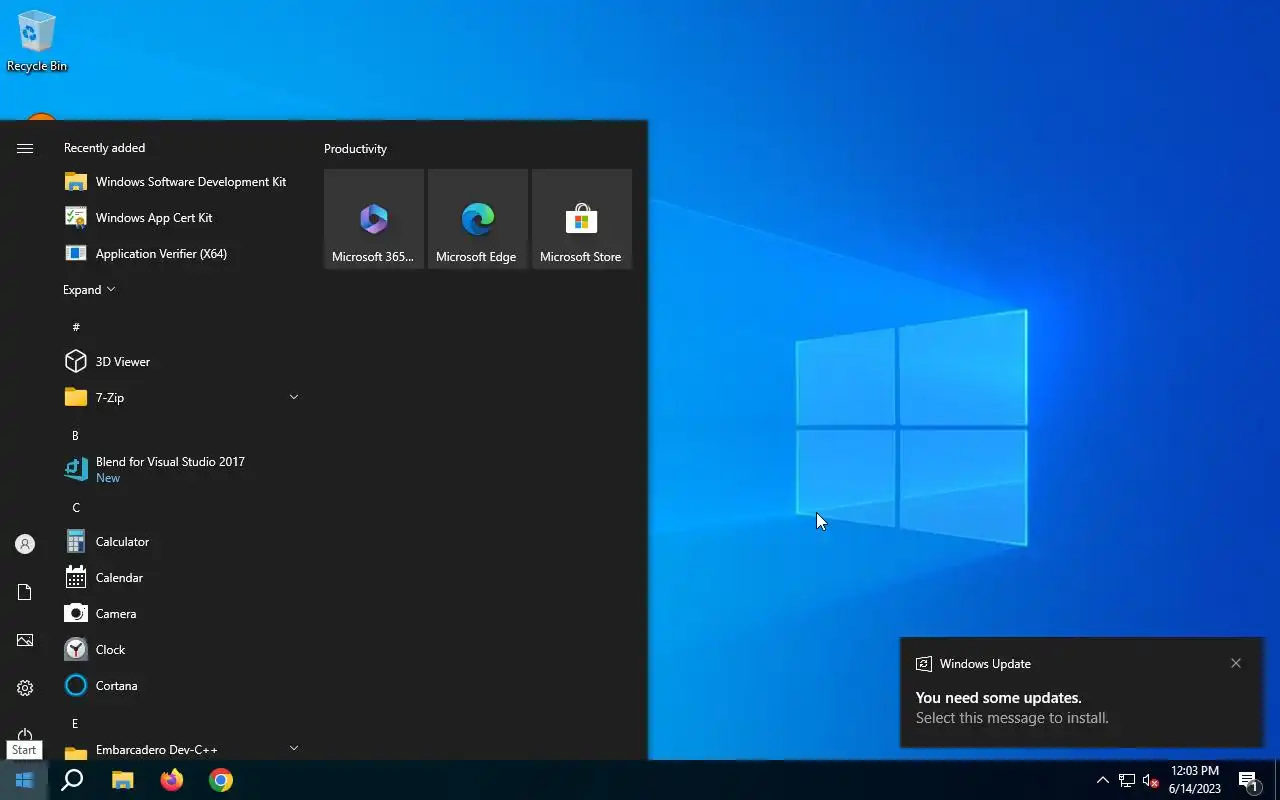The height and width of the screenshot is (800, 1280).
Task: Open Windows Software Development Kit folder
Action: pyautogui.click(x=181, y=182)
